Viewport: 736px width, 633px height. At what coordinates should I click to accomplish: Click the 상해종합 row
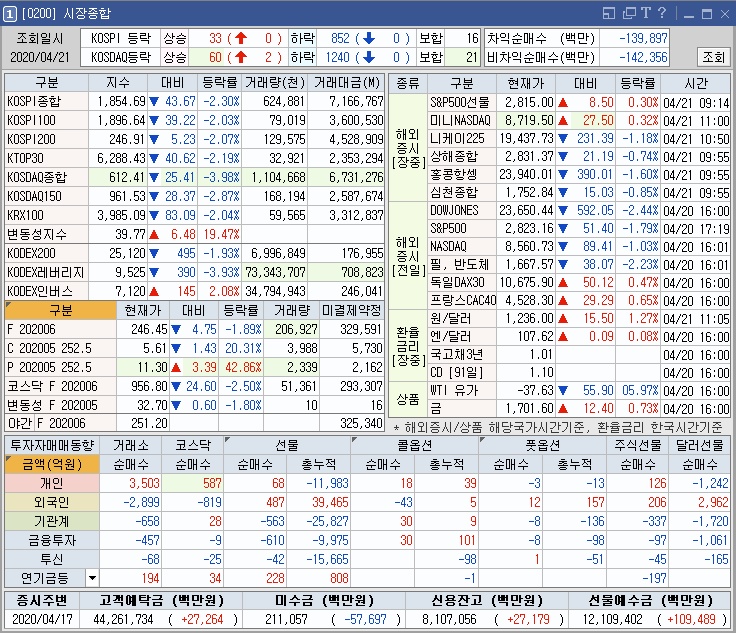click(579, 156)
